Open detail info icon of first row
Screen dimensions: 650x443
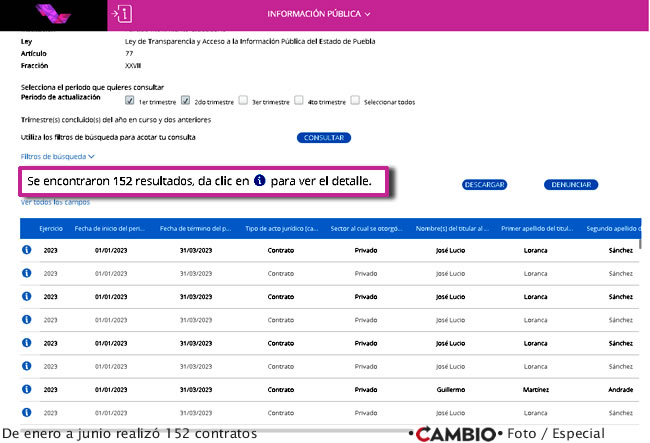pos(27,250)
